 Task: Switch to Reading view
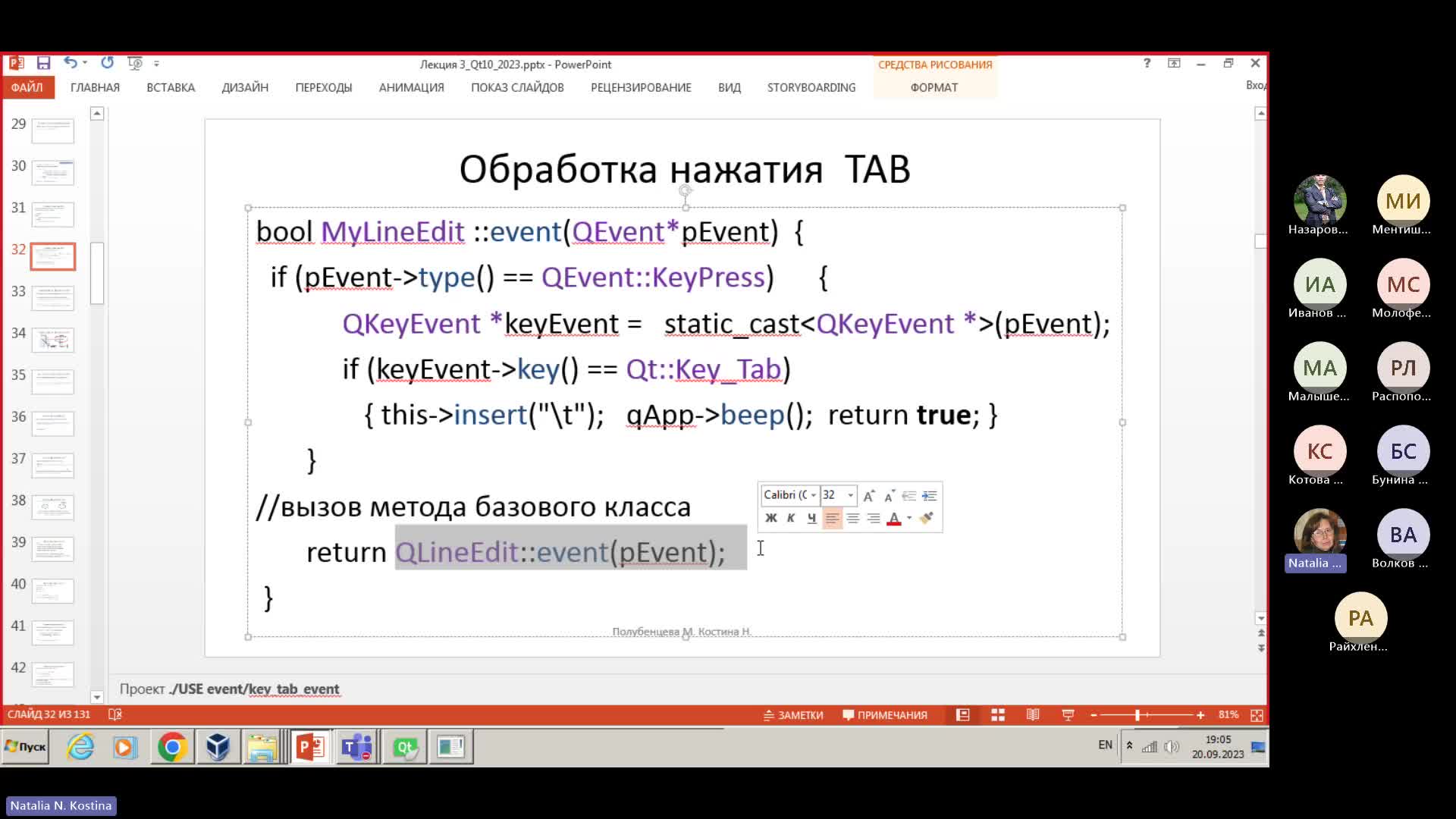(x=1033, y=715)
